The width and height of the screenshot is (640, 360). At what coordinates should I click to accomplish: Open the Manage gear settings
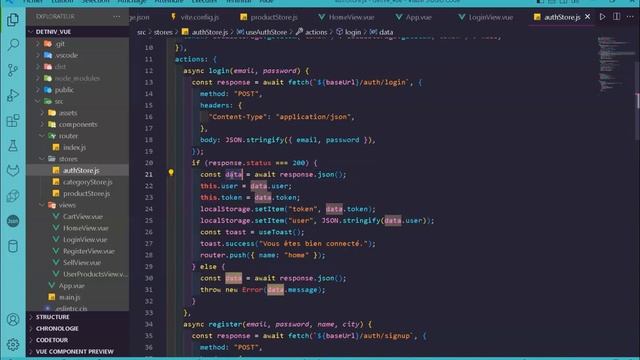coord(13,344)
